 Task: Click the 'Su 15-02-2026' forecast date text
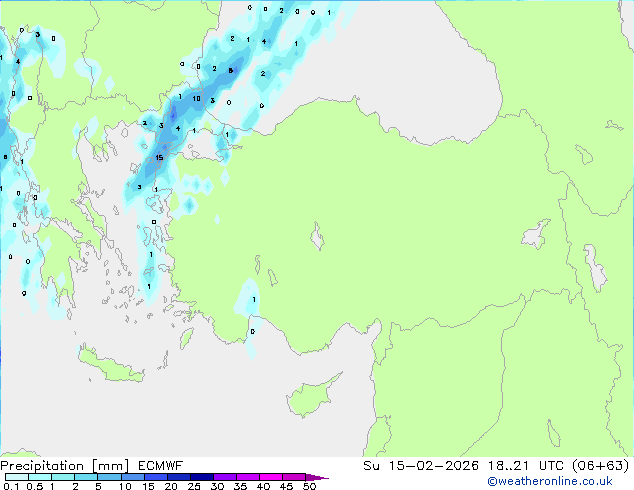coord(421,466)
